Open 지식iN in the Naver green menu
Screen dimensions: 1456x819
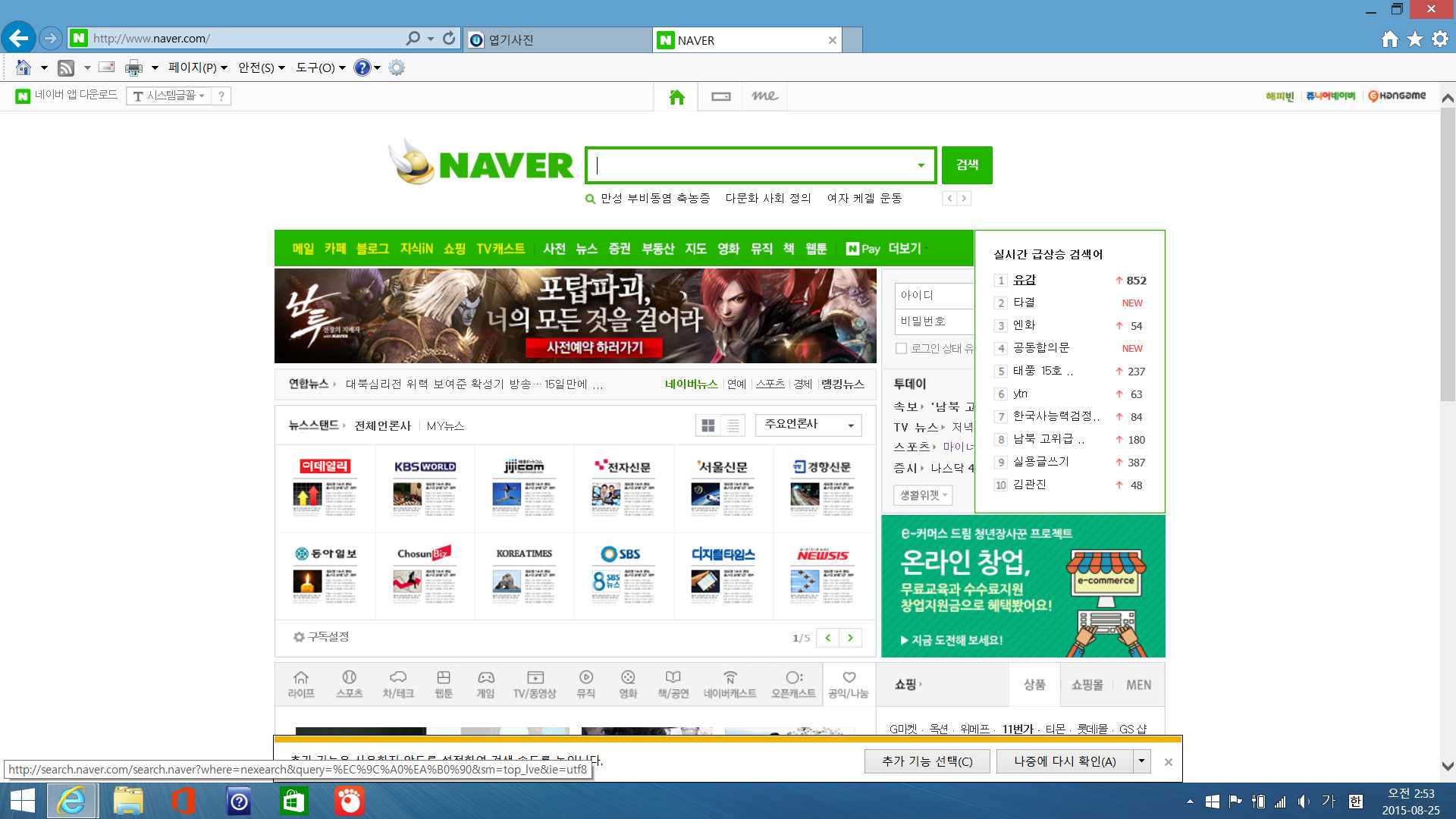tap(416, 249)
